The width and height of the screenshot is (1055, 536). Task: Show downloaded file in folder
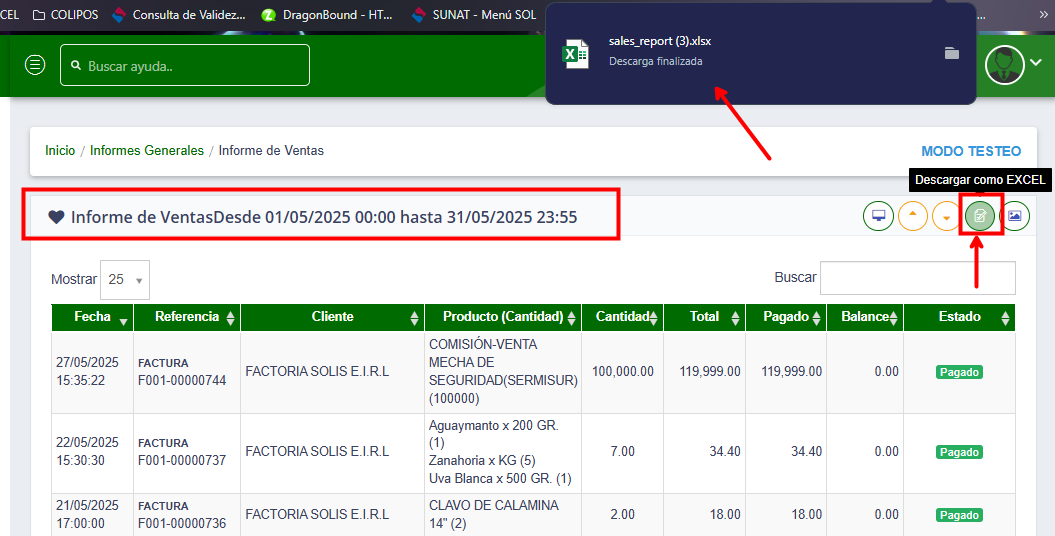point(952,53)
